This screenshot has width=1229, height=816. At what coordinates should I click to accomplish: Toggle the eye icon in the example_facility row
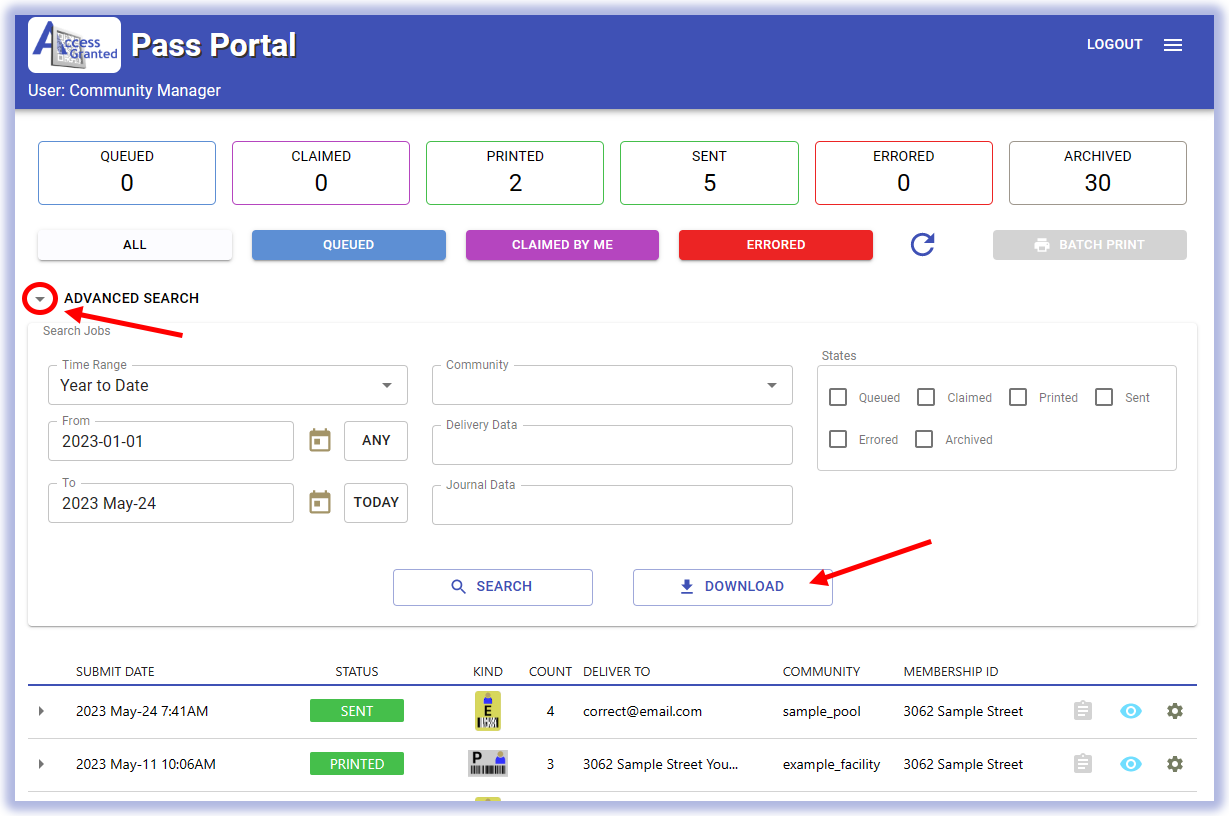point(1130,764)
